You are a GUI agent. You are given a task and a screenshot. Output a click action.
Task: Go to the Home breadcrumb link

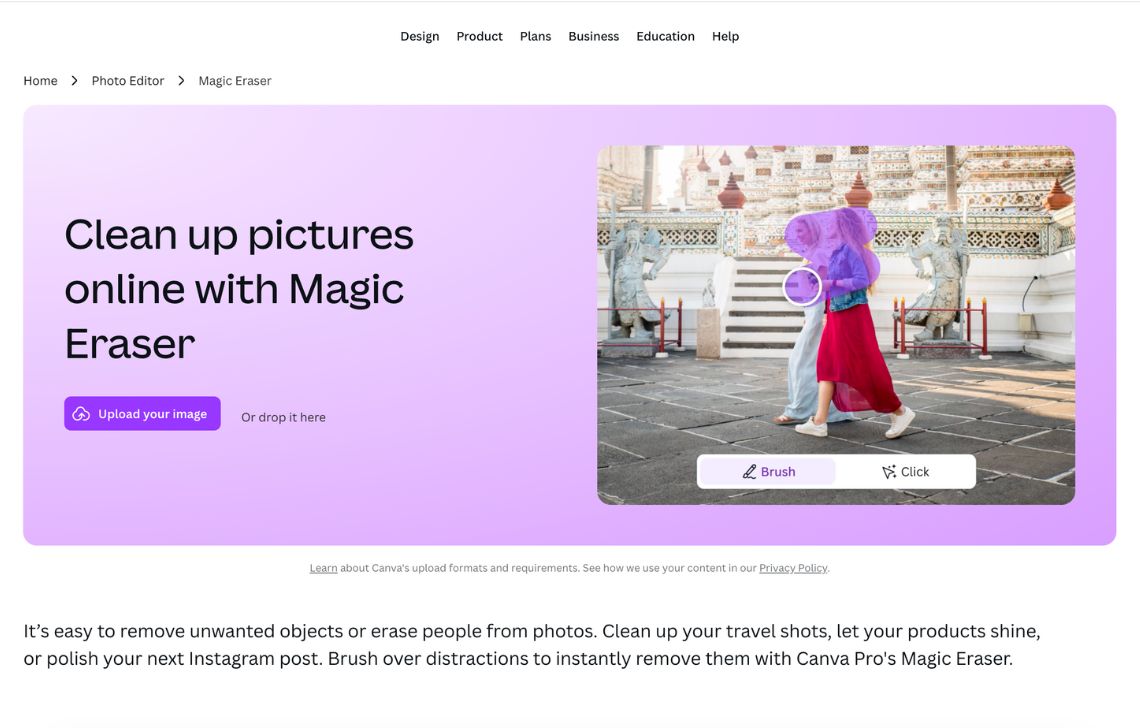click(x=40, y=81)
